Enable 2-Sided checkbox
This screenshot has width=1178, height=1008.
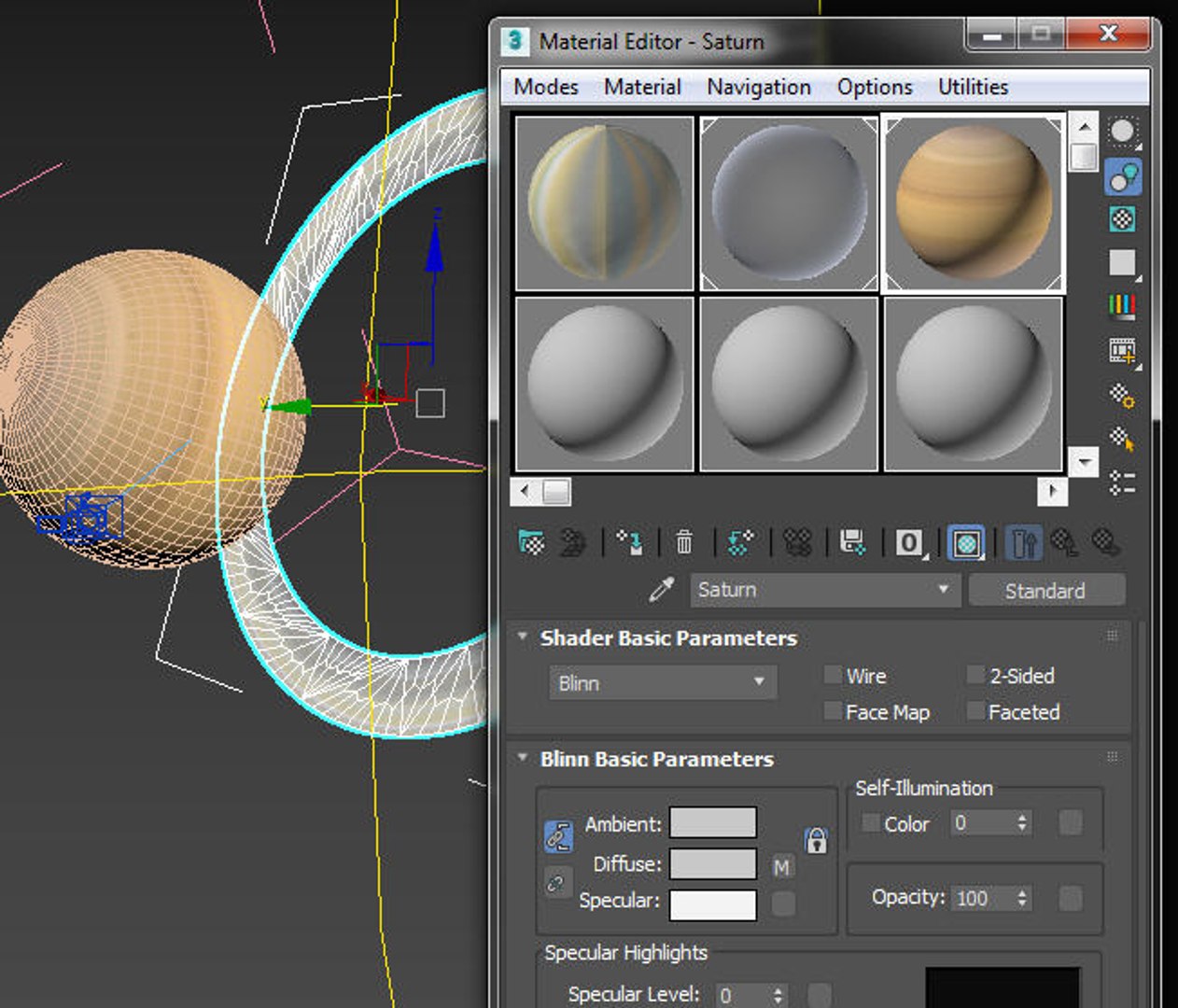pyautogui.click(x=975, y=675)
